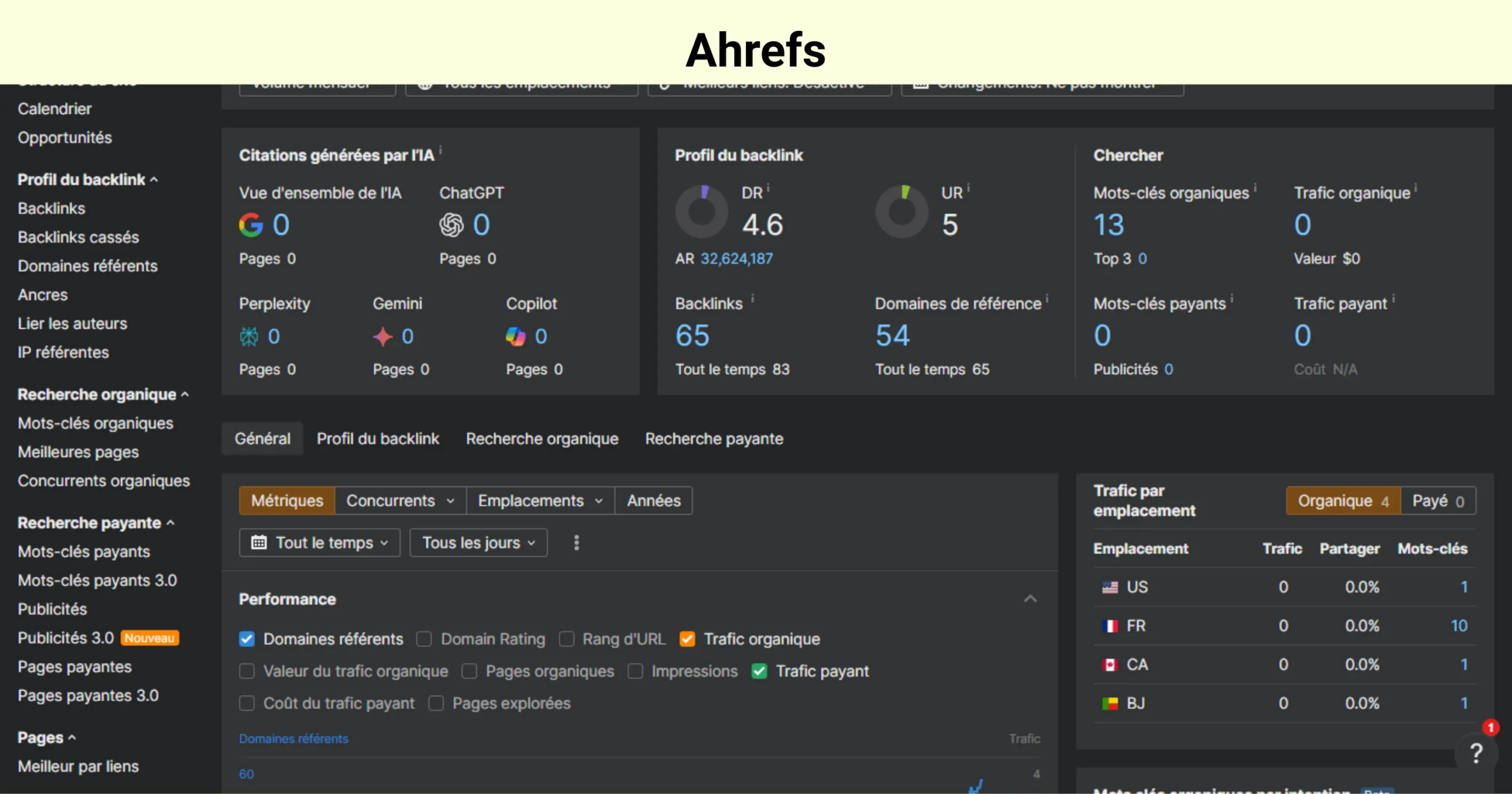This screenshot has height=794, width=1512.
Task: Expand the Tous les jours dropdown
Action: (478, 542)
